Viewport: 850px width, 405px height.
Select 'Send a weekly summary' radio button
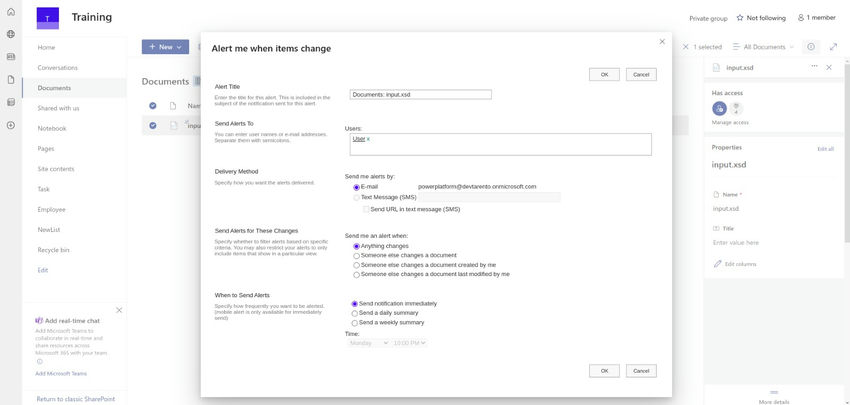click(x=355, y=322)
